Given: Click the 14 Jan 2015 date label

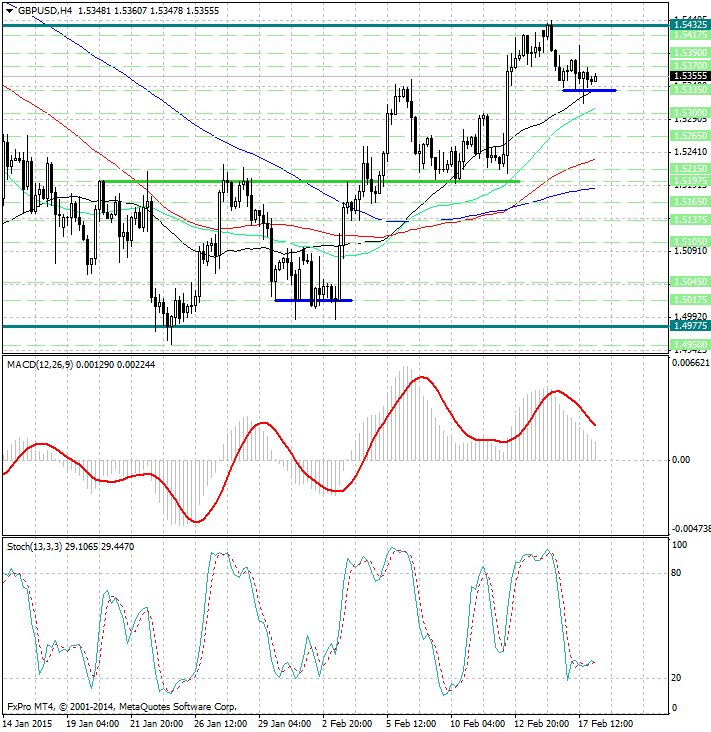Looking at the screenshot, I should click(27, 724).
